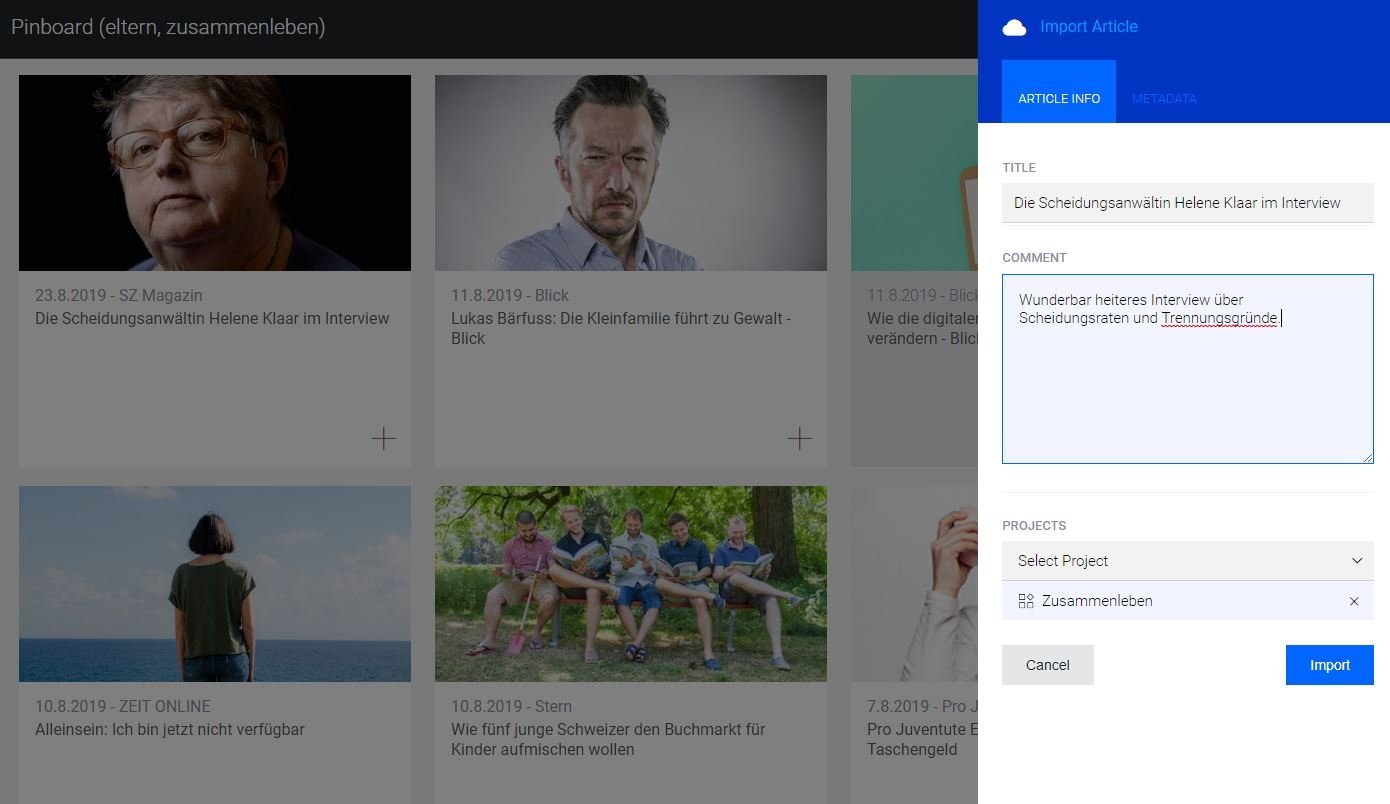Click the '10.8.2019 - Stern' date line

511,706
